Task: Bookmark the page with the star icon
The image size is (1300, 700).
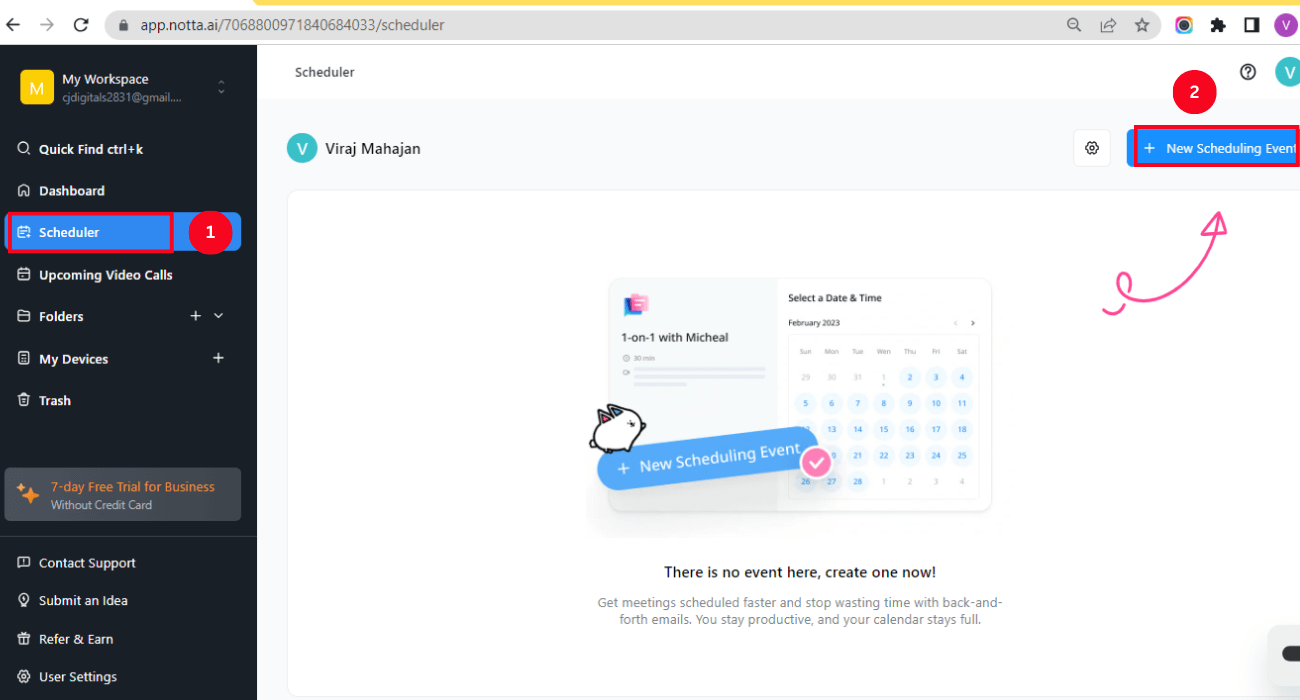Action: 1143,25
